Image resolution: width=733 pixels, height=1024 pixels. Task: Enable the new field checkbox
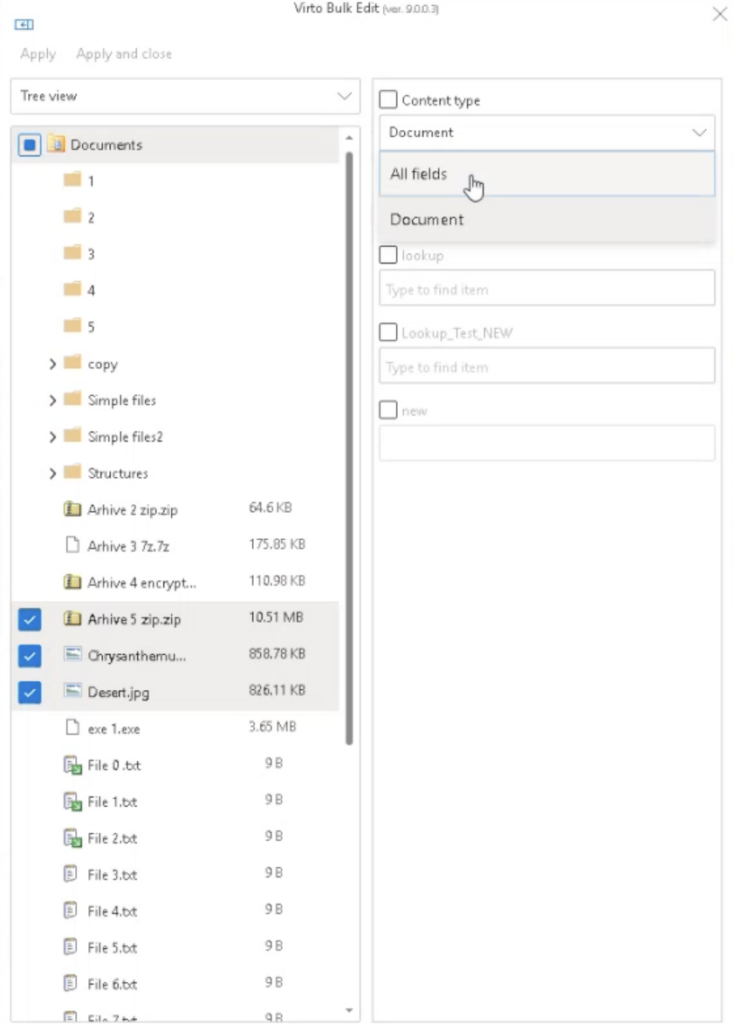[x=388, y=410]
